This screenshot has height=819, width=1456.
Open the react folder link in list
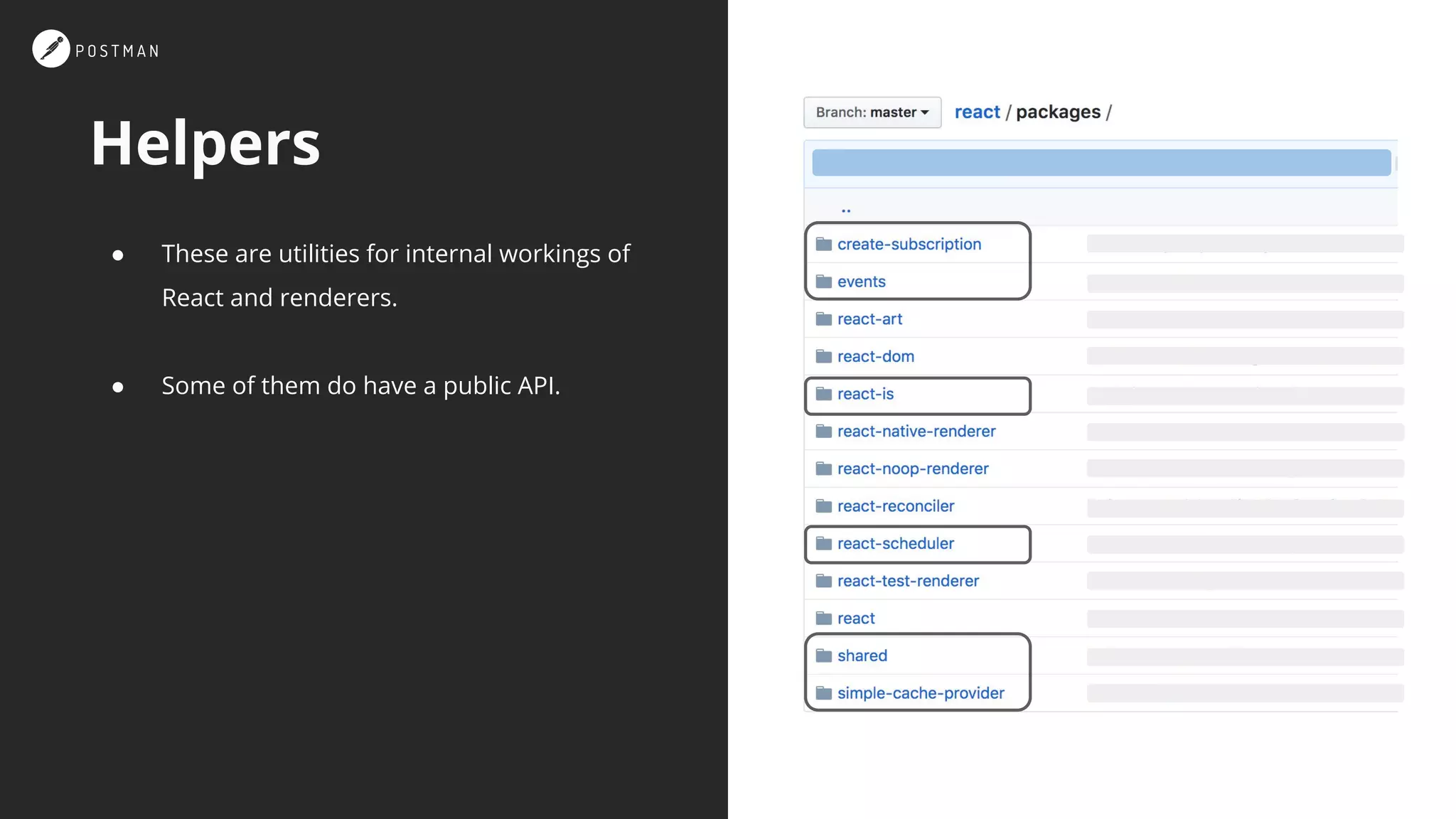pyautogui.click(x=856, y=619)
